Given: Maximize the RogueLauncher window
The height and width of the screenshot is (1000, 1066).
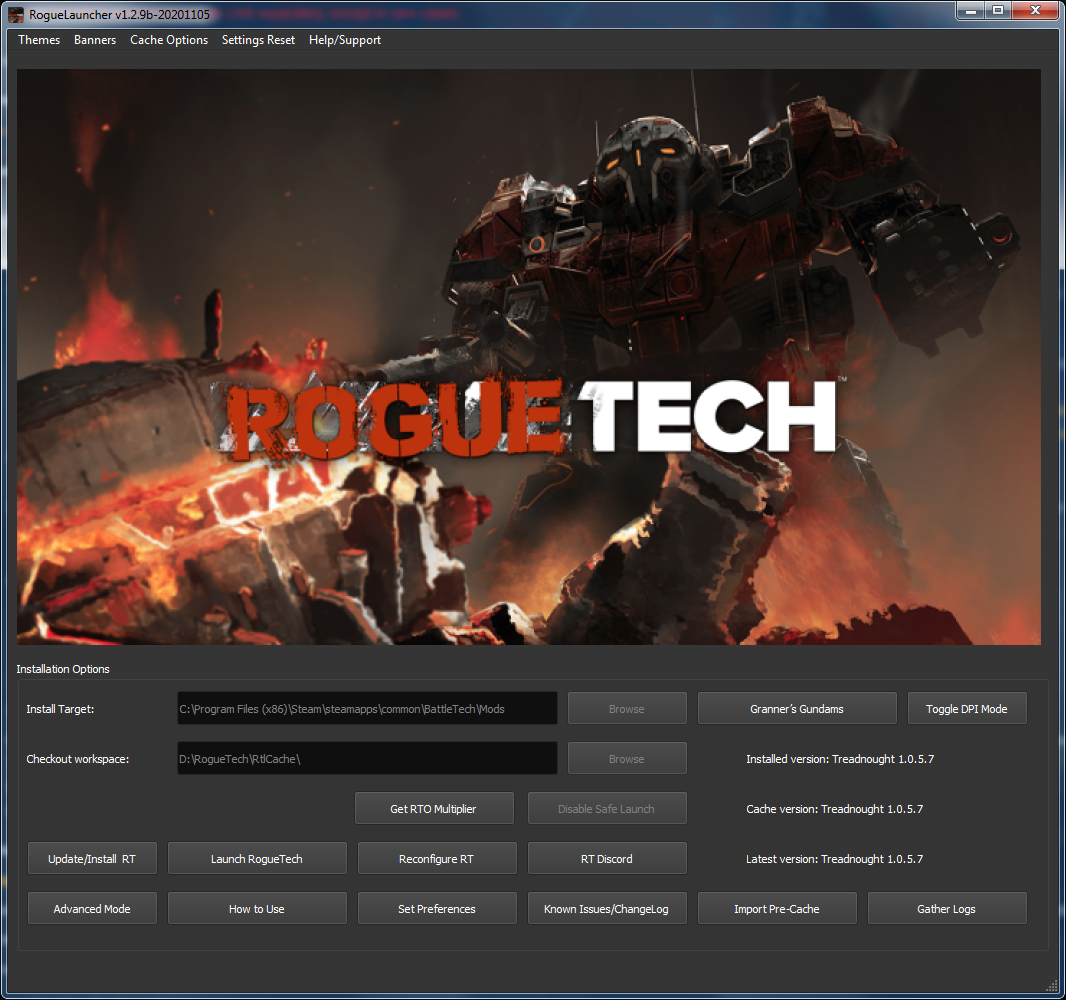Looking at the screenshot, I should 997,10.
